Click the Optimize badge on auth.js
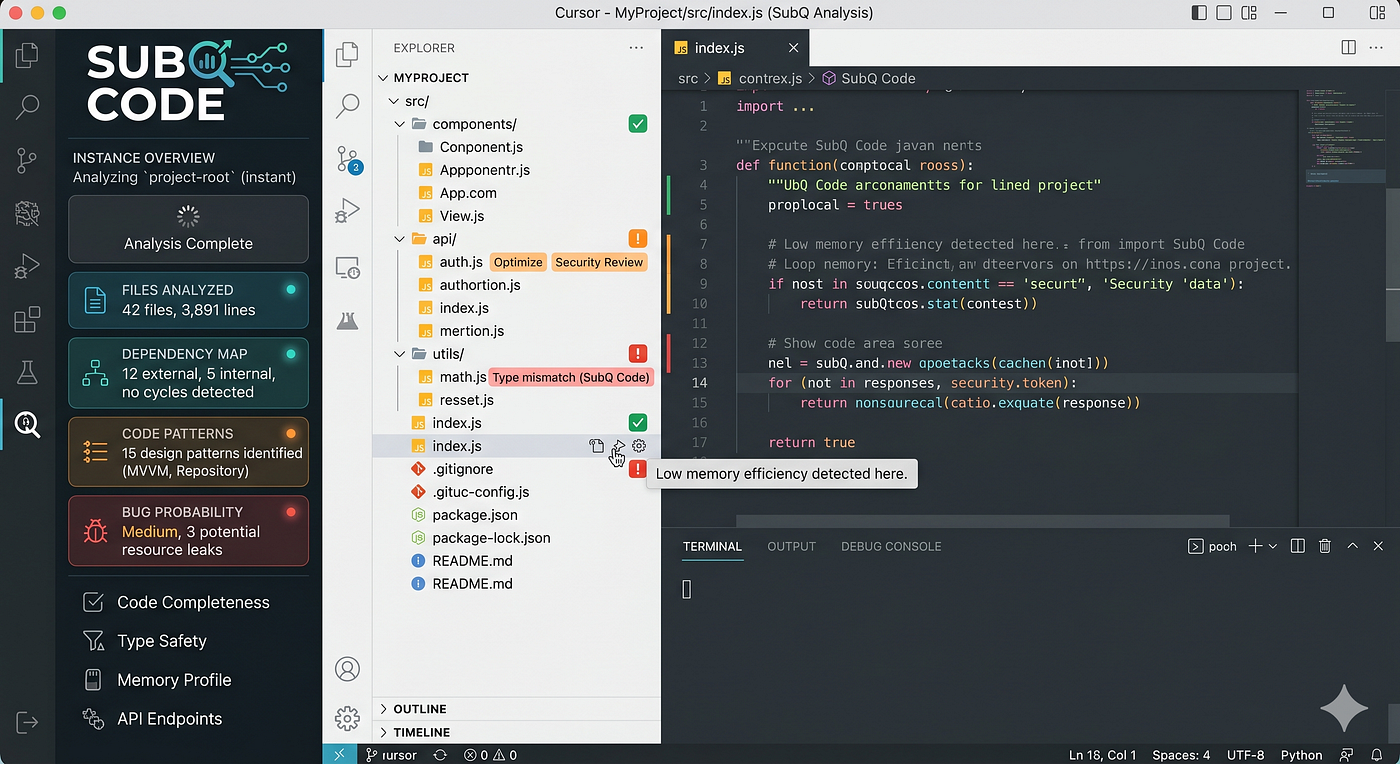The width and height of the screenshot is (1400, 764). click(x=518, y=262)
